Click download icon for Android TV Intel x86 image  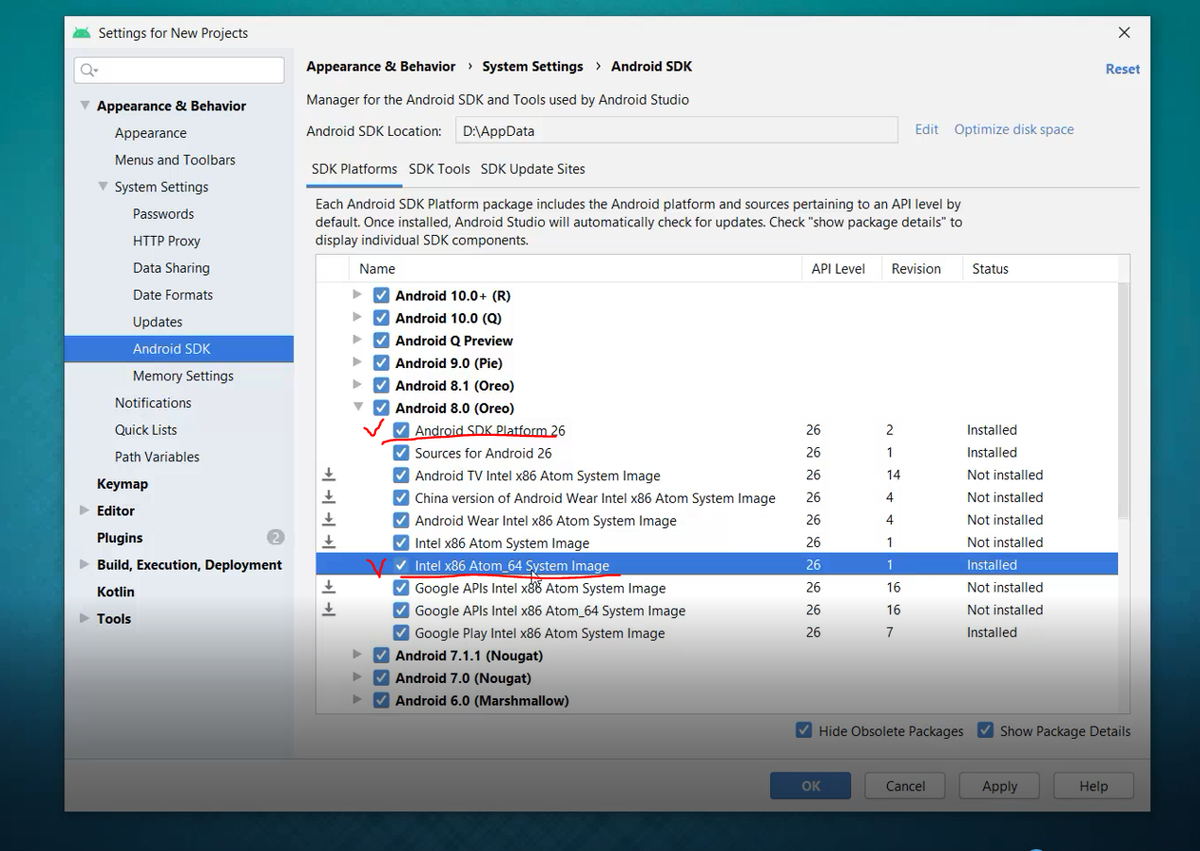(x=329, y=475)
